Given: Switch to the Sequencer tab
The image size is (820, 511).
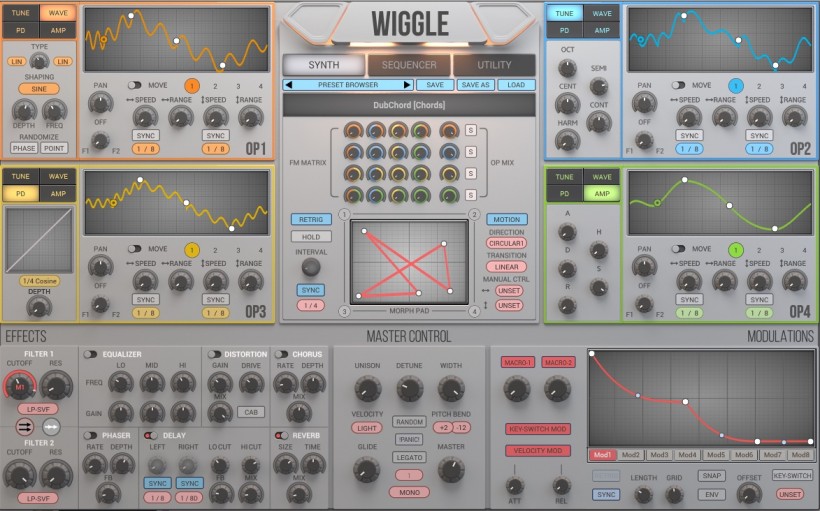Looking at the screenshot, I should pyautogui.click(x=408, y=65).
